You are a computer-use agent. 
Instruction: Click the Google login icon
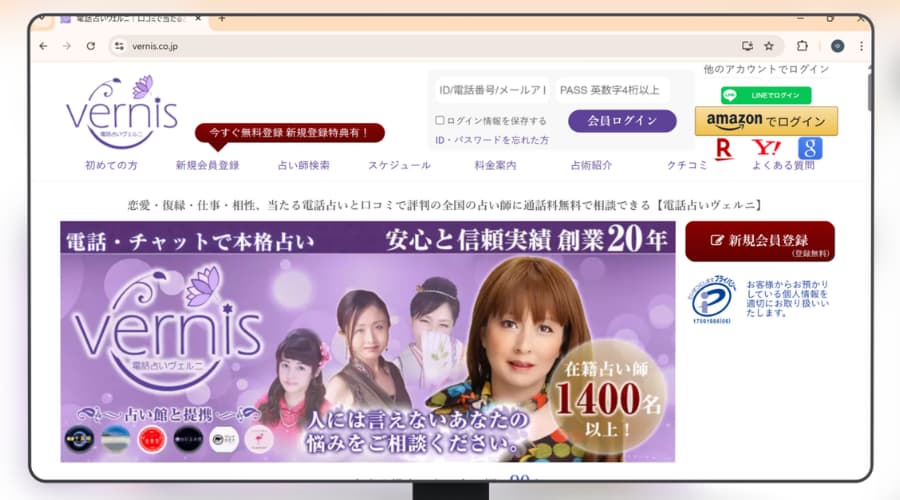809,149
